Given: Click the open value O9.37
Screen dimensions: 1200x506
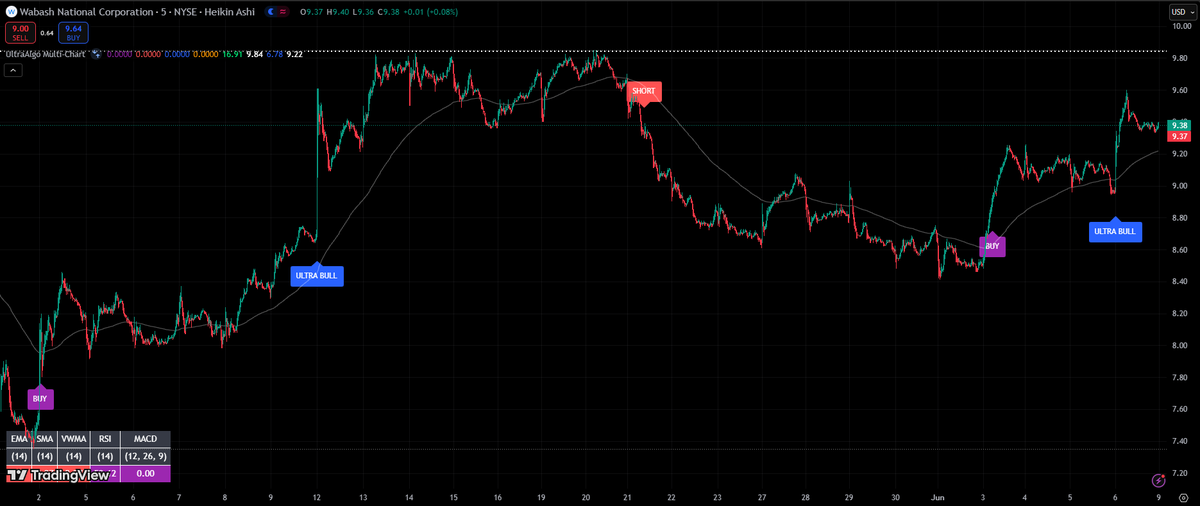Looking at the screenshot, I should (x=311, y=11).
